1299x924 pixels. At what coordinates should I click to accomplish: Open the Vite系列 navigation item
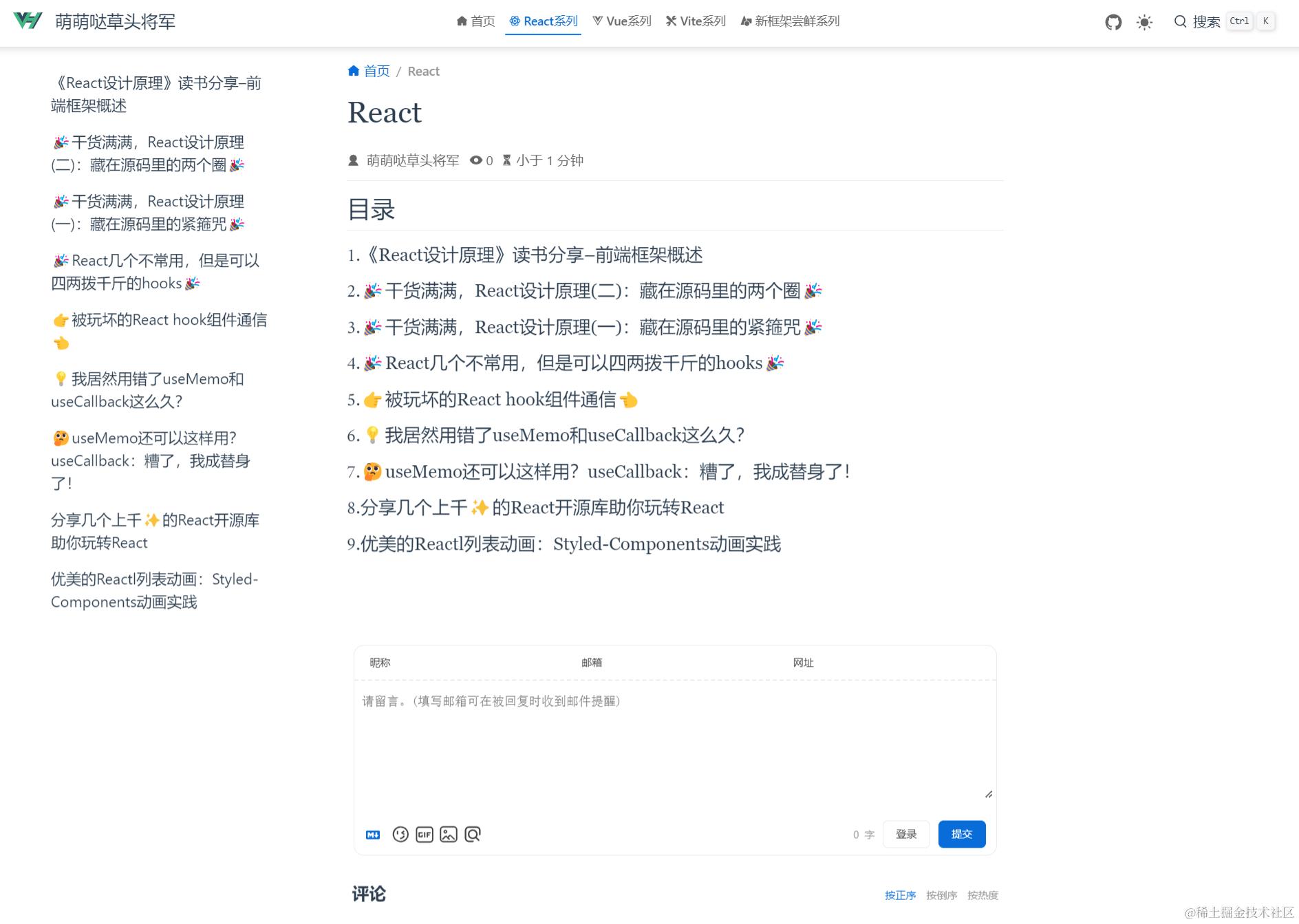pos(696,21)
